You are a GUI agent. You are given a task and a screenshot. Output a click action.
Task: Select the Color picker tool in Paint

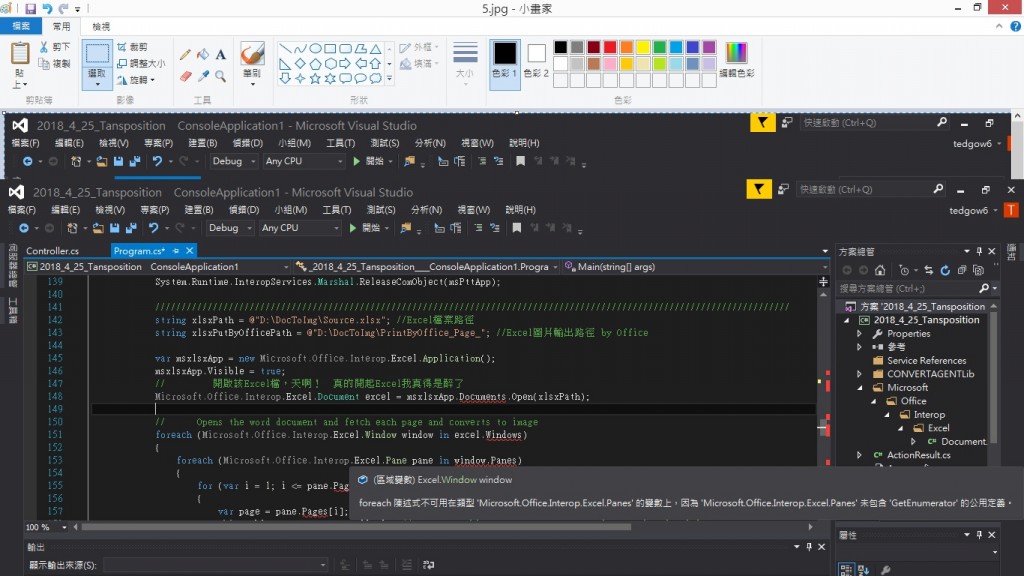point(203,76)
